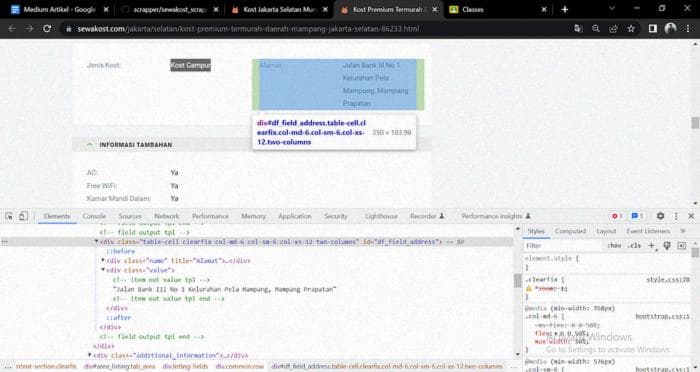Close the Classes browser tab
The width and height of the screenshot is (700, 372).
pos(544,9)
